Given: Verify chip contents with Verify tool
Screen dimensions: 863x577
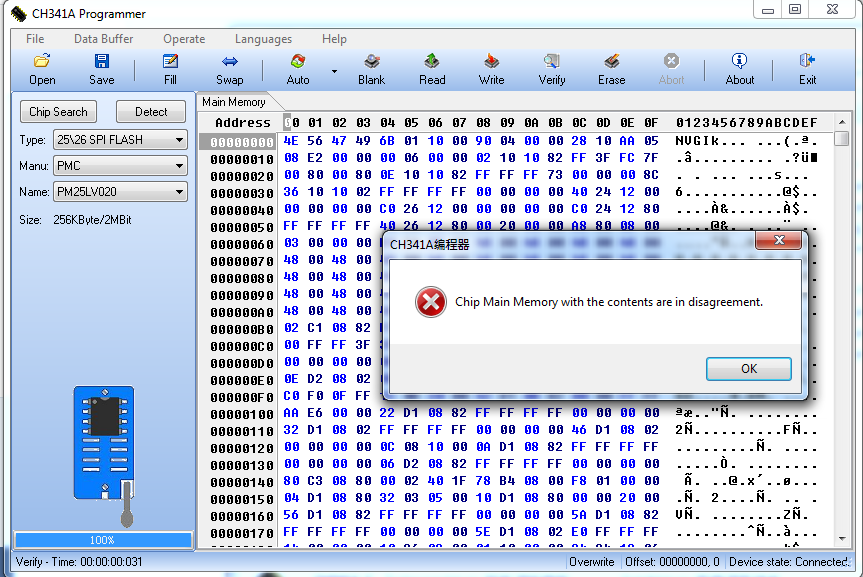Looking at the screenshot, I should click(551, 69).
